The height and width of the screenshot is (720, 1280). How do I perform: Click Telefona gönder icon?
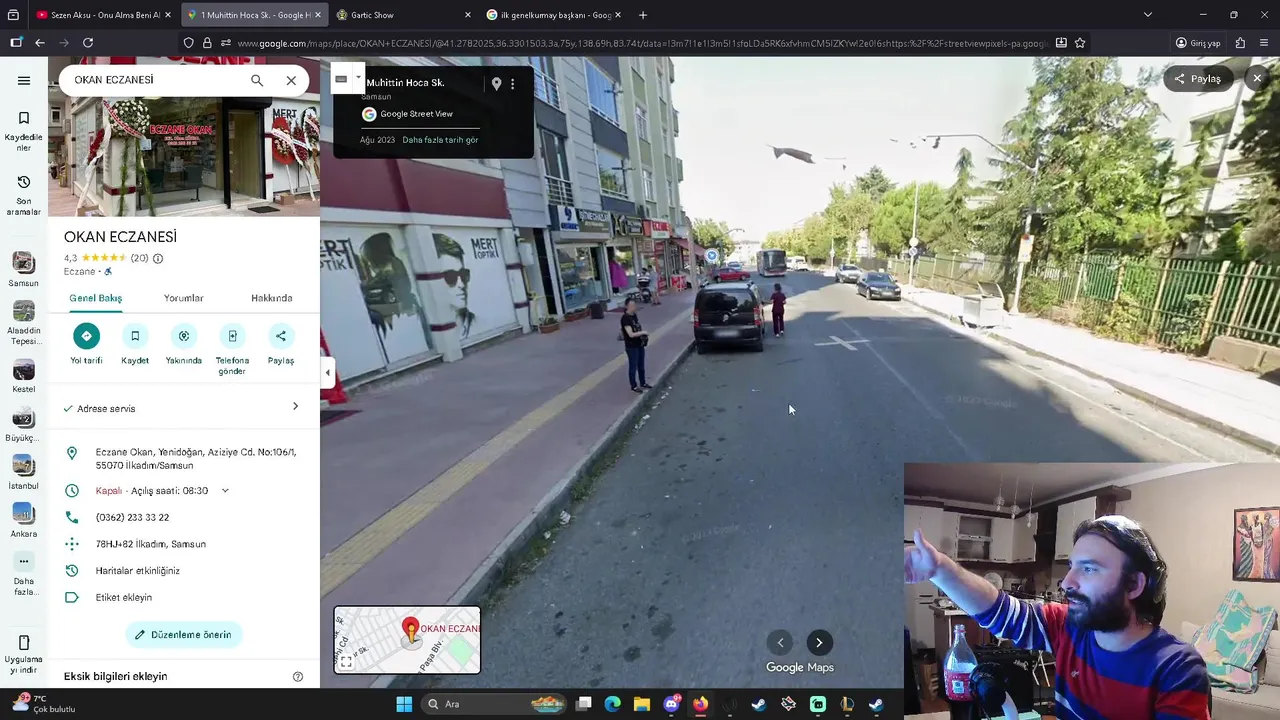(x=232, y=336)
